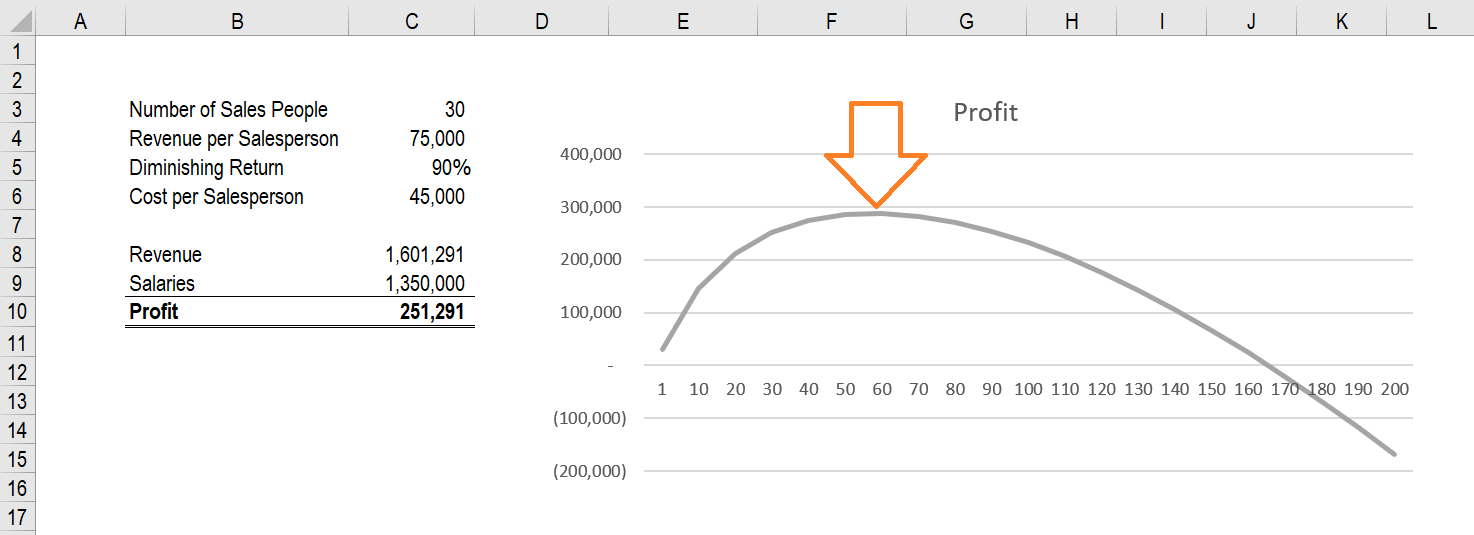This screenshot has height=535, width=1474.
Task: Select row 2 header
Action: (x=18, y=79)
